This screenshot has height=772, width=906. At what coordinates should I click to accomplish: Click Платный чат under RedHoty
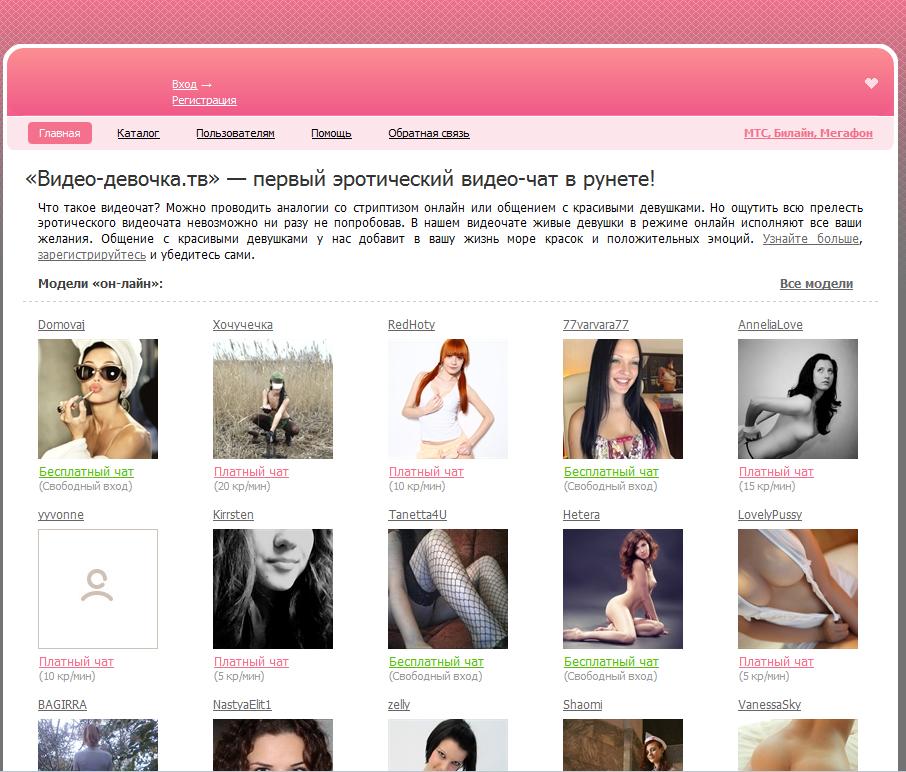pos(426,472)
